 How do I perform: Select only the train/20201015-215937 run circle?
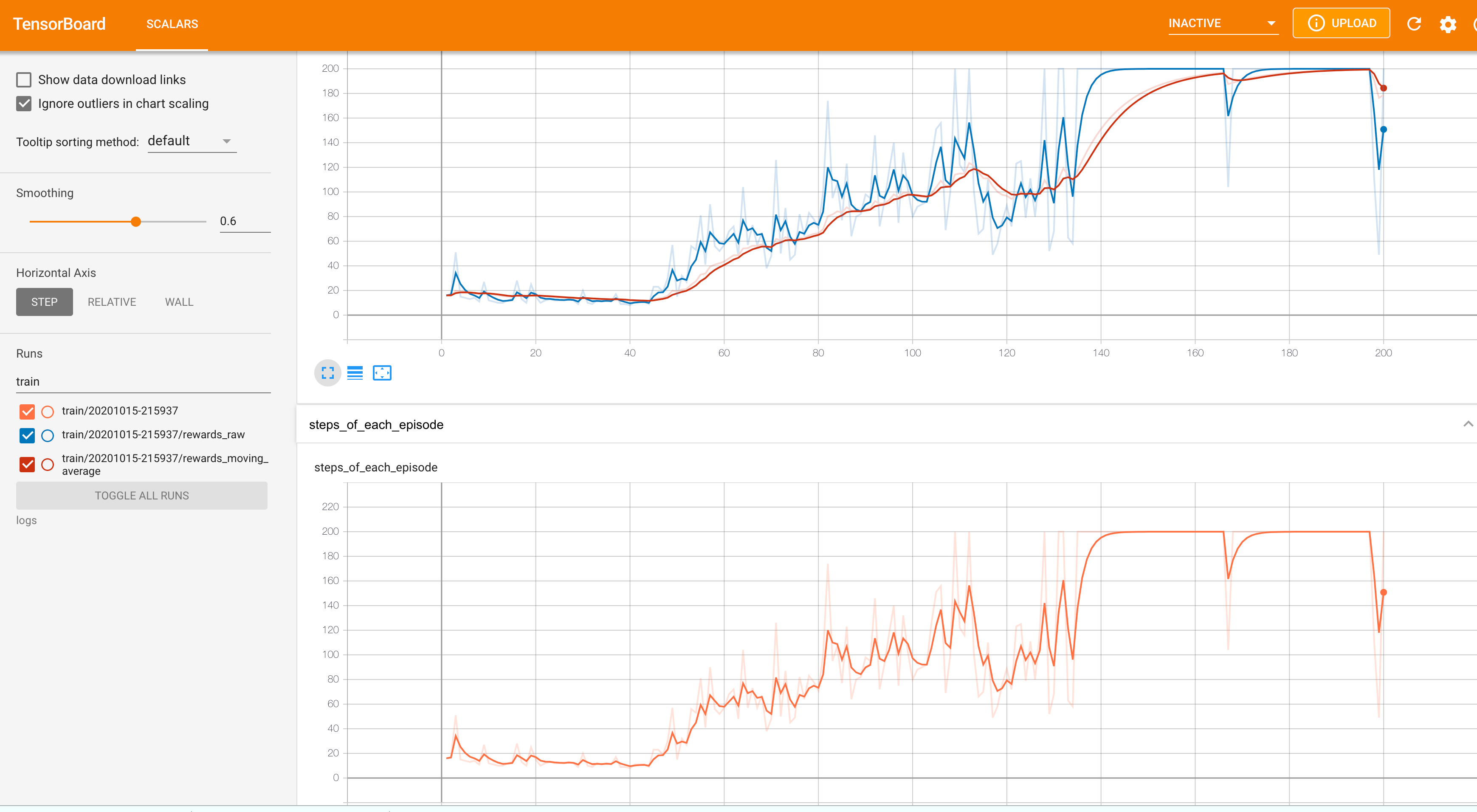[48, 412]
